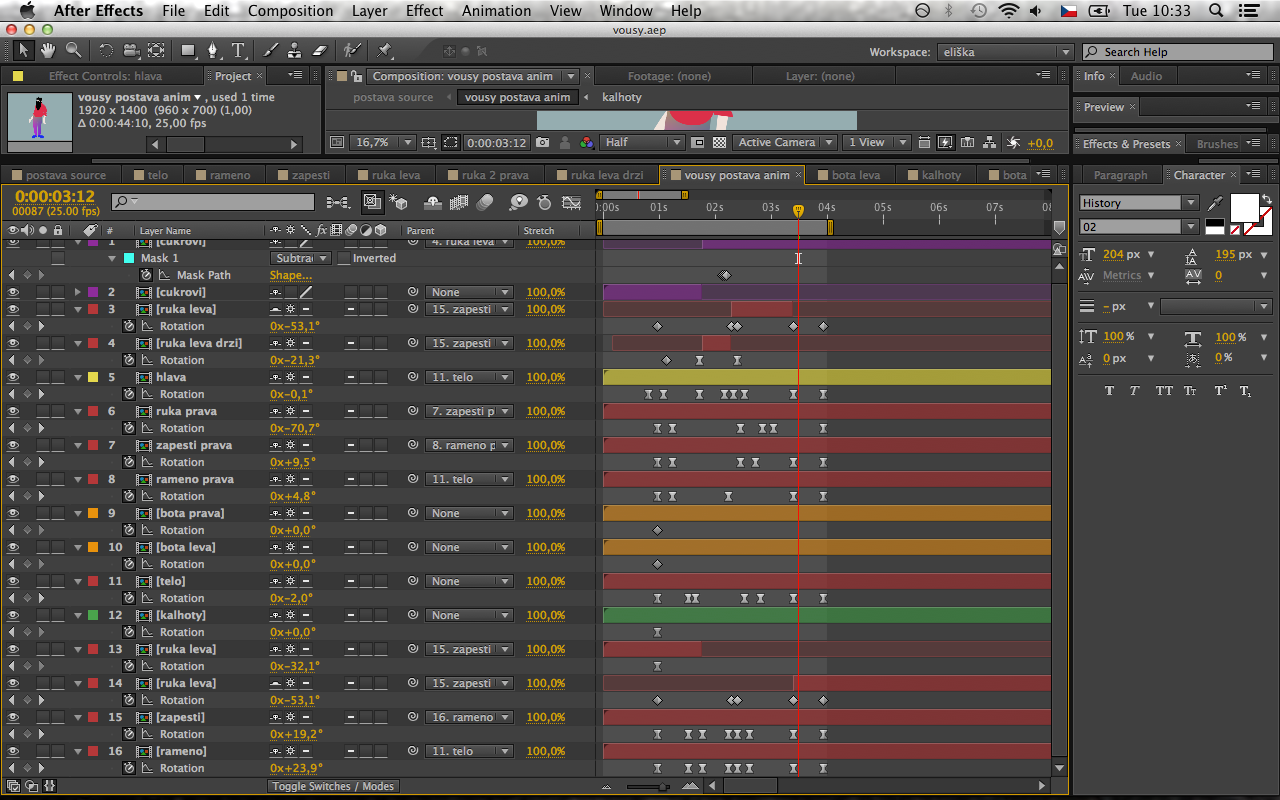1280x800 pixels.
Task: Click the yellow label color of hlava layer
Action: pyautogui.click(x=93, y=377)
